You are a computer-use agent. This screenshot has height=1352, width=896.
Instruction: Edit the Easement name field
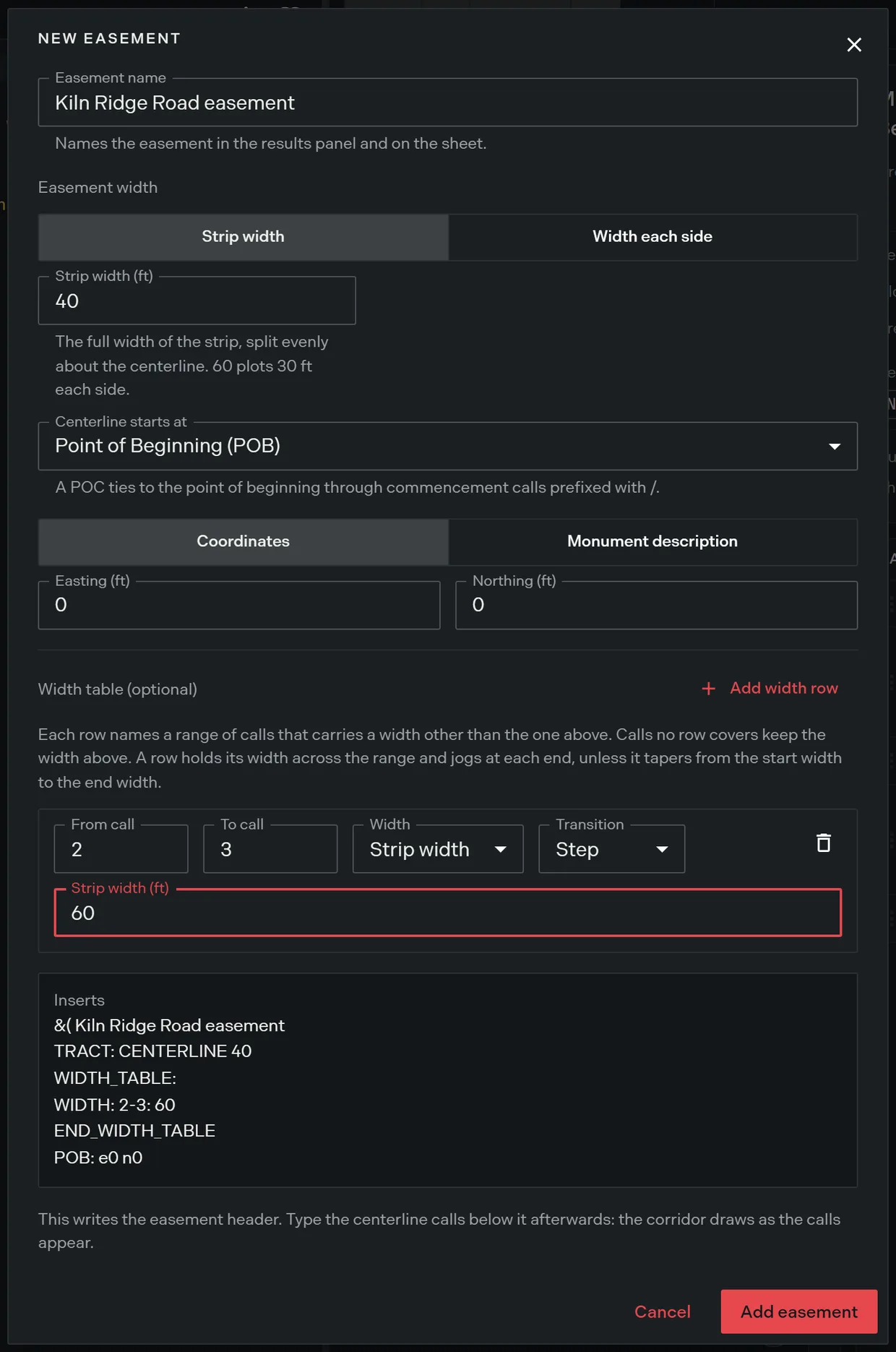(x=447, y=103)
